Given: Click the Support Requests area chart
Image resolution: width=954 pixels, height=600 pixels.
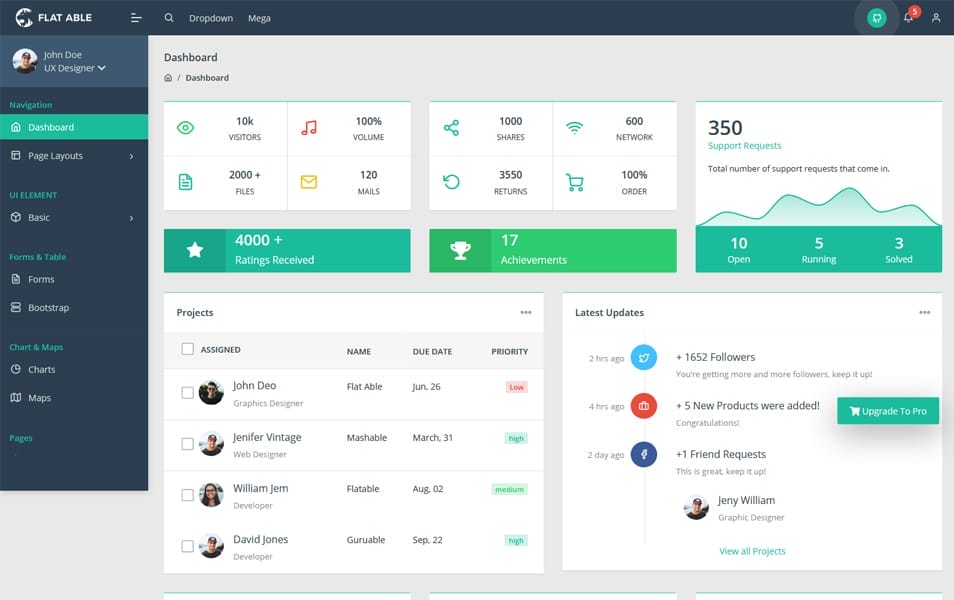Looking at the screenshot, I should (x=818, y=205).
